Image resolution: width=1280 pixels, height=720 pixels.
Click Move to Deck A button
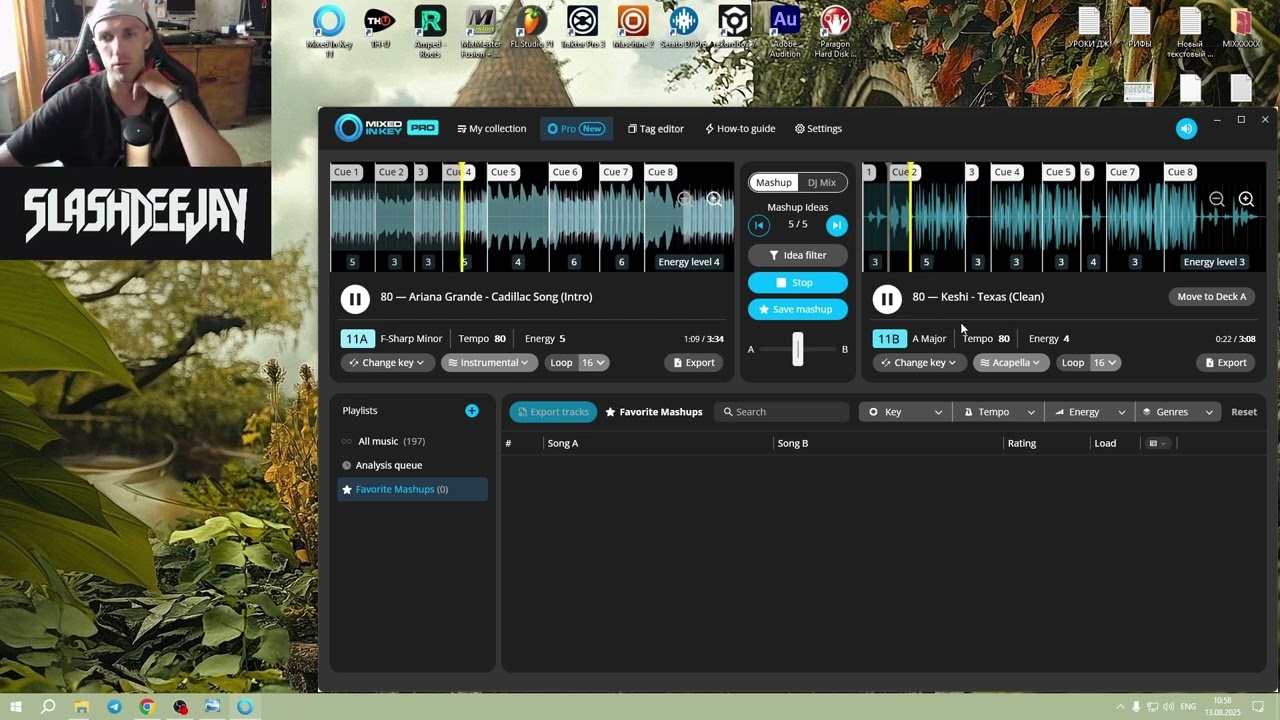click(x=1212, y=296)
